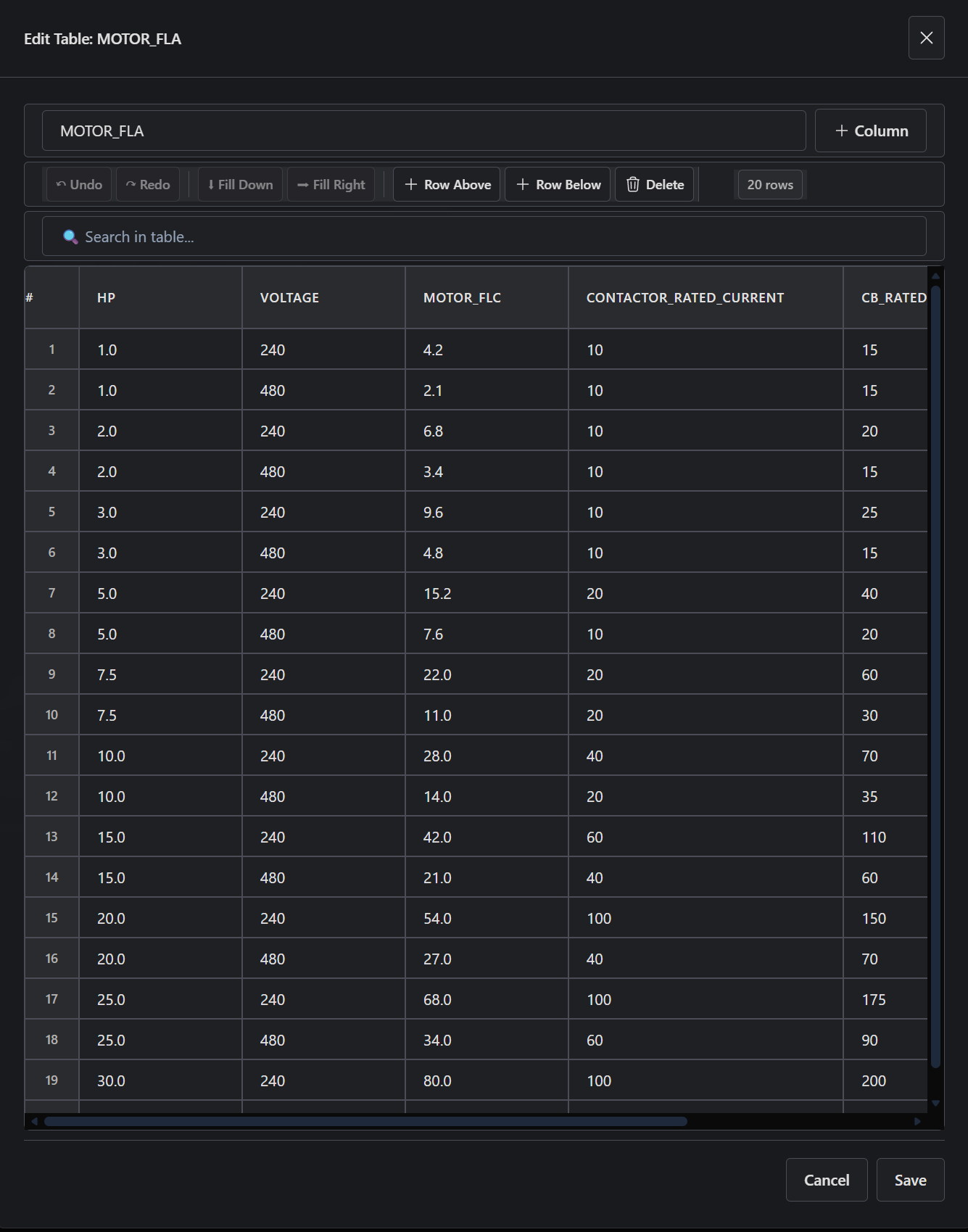Apply Fill Down

[240, 184]
